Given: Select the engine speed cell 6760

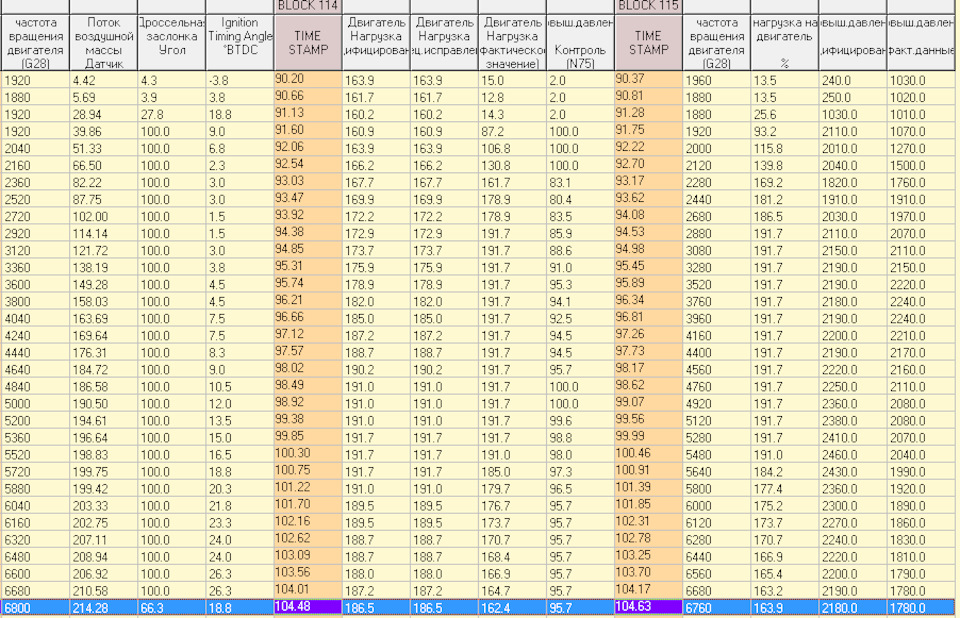Looking at the screenshot, I should (716, 608).
